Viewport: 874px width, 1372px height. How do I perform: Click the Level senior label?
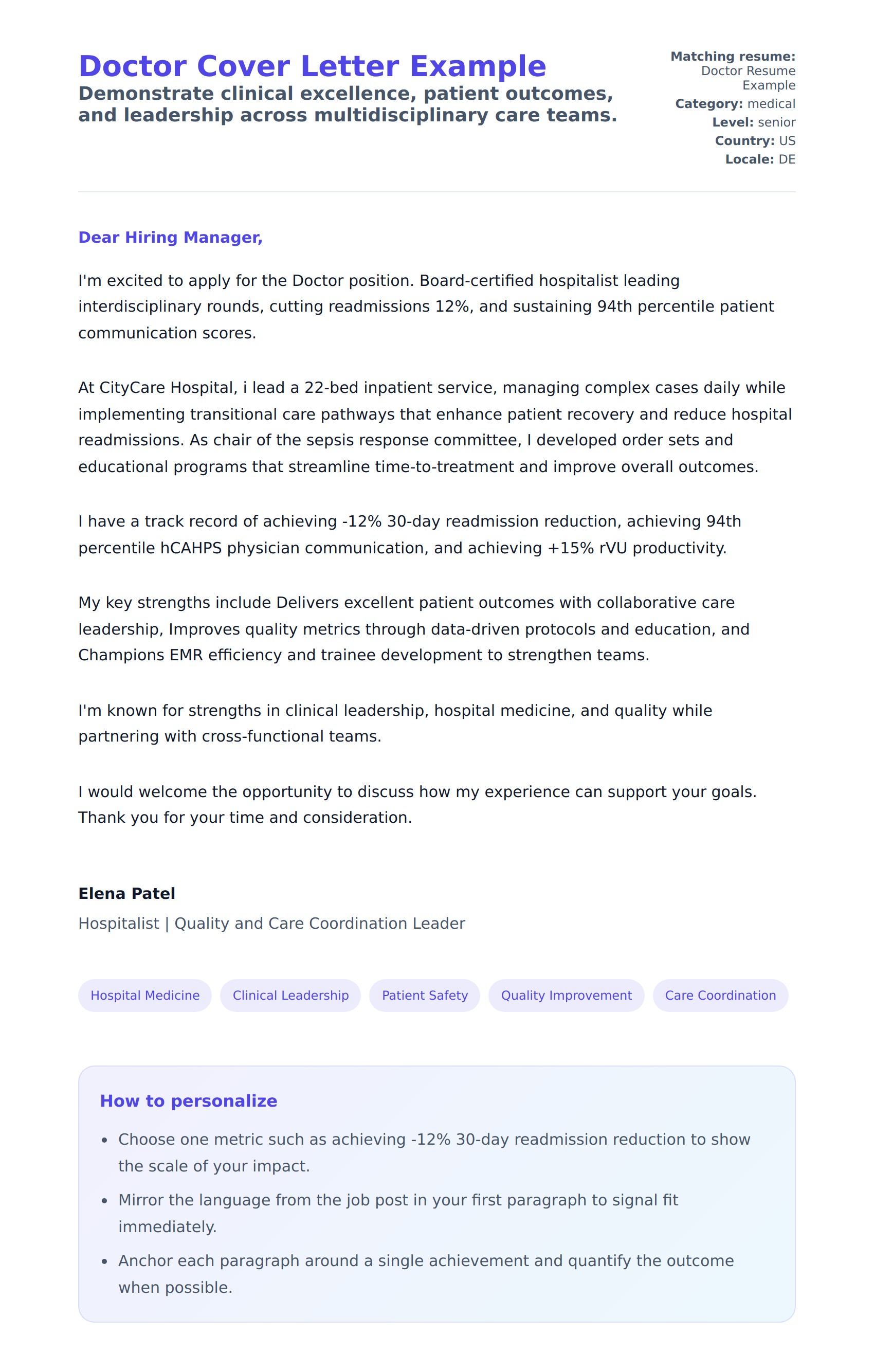753,122
